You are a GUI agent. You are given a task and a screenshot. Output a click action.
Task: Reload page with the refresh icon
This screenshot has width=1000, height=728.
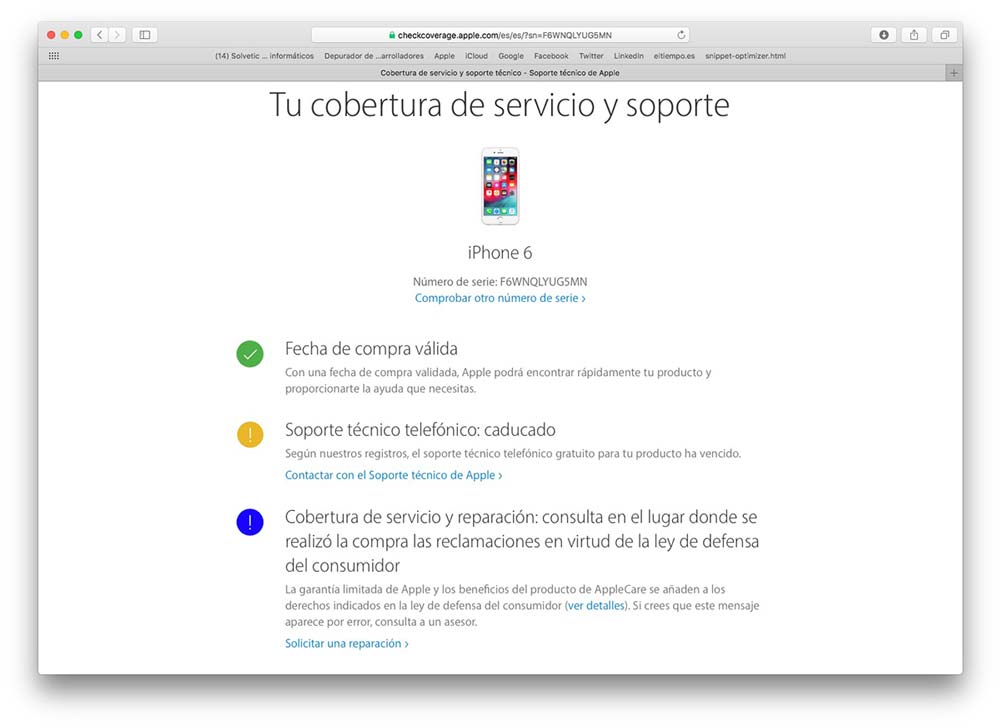[x=681, y=35]
